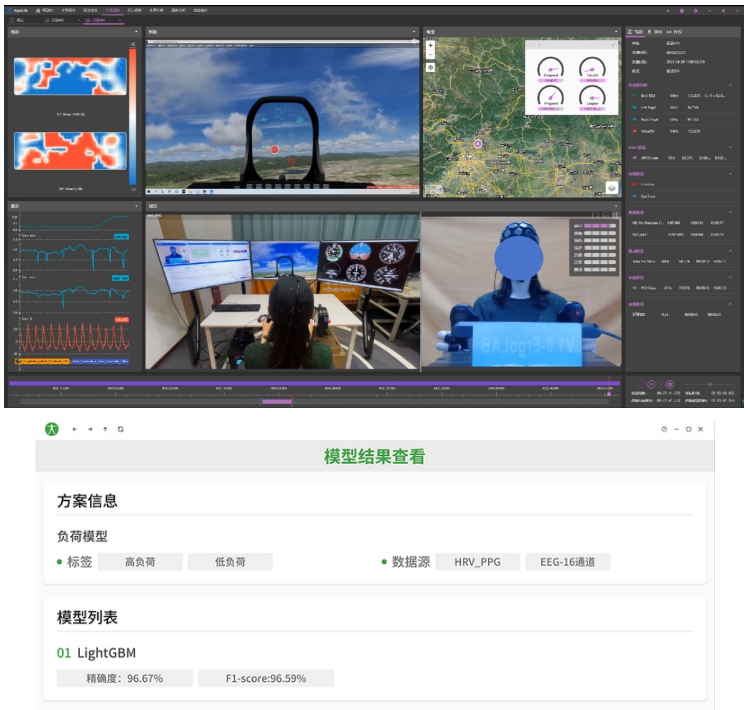Screen dimensions: 745x710
Task: Select the 高负荷 label tag
Action: pyautogui.click(x=140, y=562)
